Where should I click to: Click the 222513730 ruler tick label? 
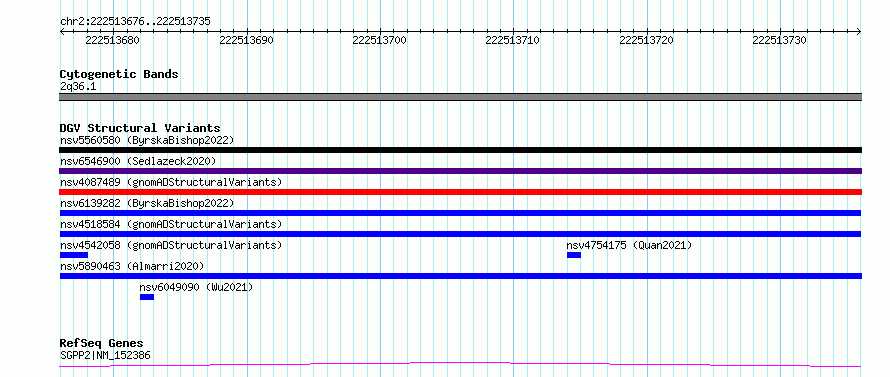[780, 40]
